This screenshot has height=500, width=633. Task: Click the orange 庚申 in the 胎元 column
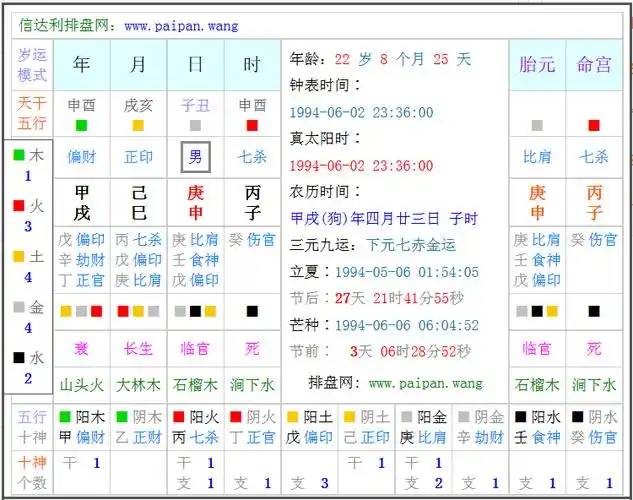tap(537, 203)
